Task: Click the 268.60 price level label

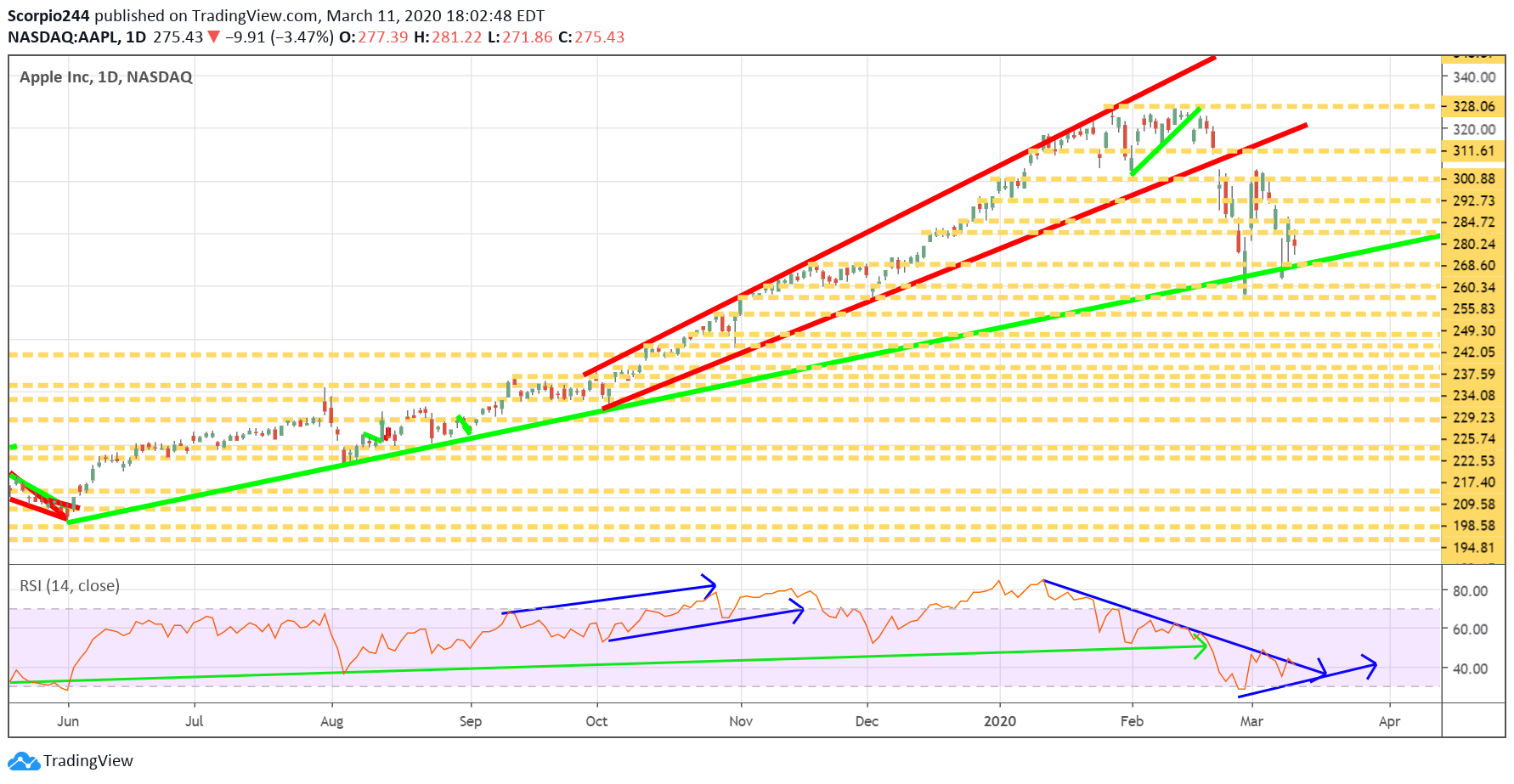Action: [x=1474, y=266]
